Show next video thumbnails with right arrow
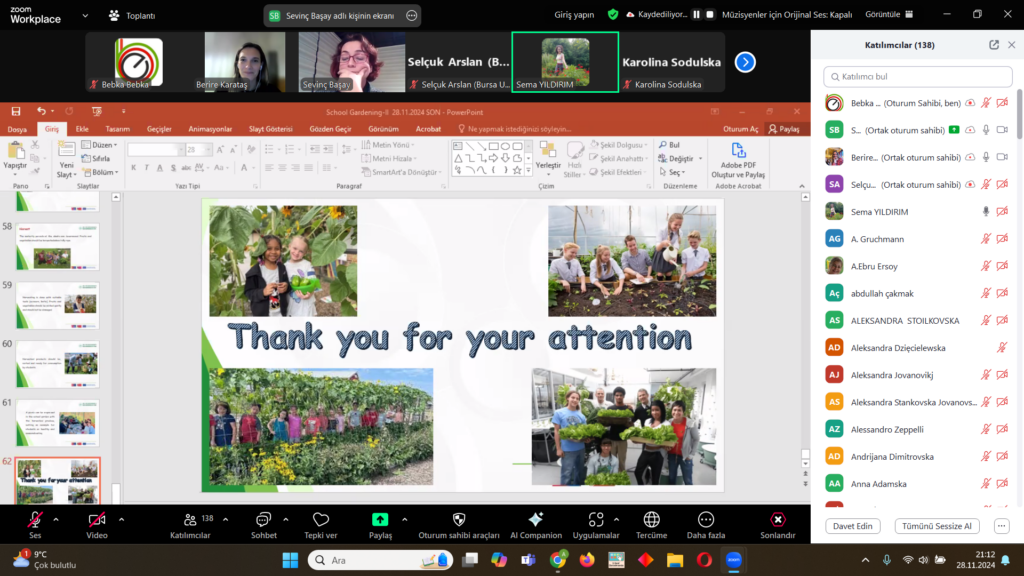1024x576 pixels. [745, 62]
